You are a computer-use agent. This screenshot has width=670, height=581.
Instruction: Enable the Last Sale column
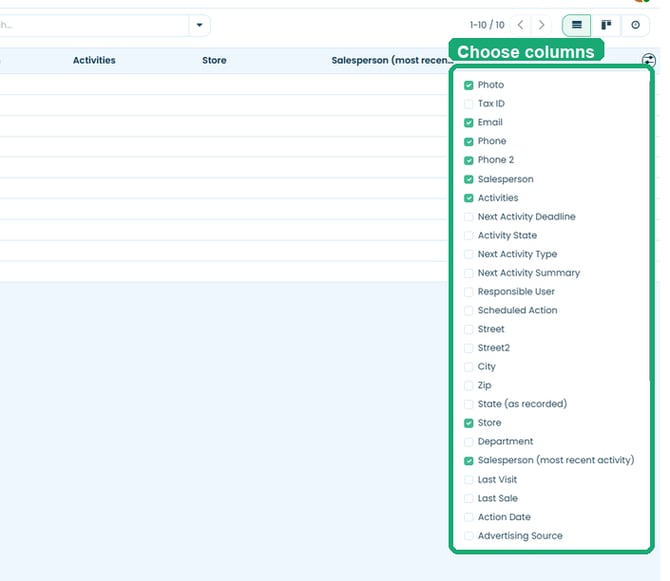(469, 499)
